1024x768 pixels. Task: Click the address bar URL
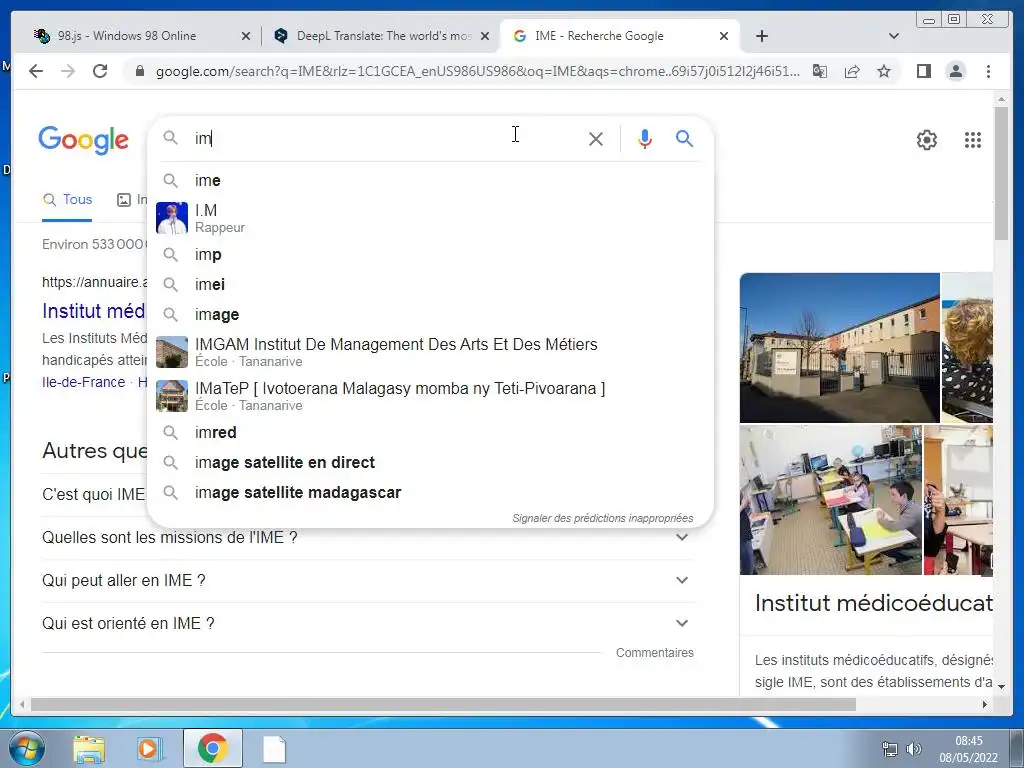tap(477, 71)
